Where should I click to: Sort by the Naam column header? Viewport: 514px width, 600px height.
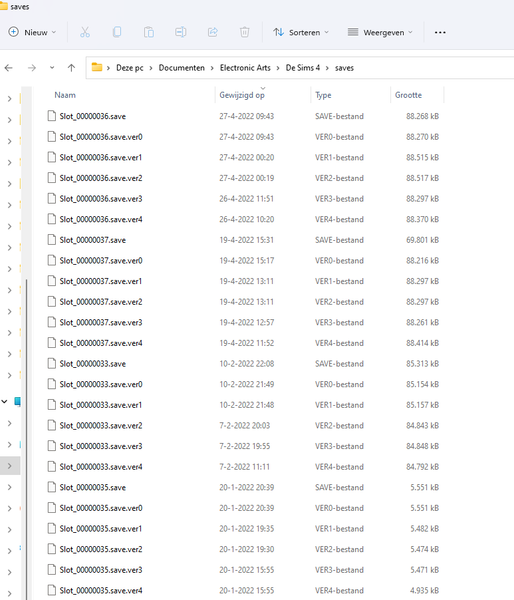point(65,95)
